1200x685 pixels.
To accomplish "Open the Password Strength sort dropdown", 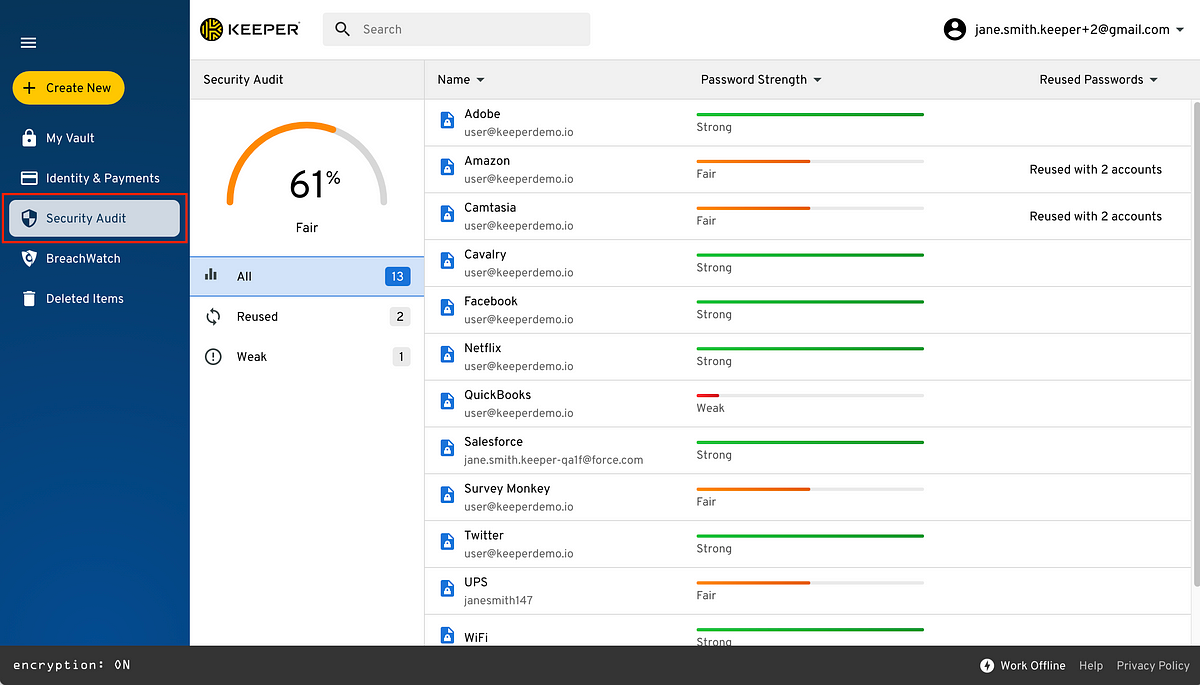I will pyautogui.click(x=817, y=79).
